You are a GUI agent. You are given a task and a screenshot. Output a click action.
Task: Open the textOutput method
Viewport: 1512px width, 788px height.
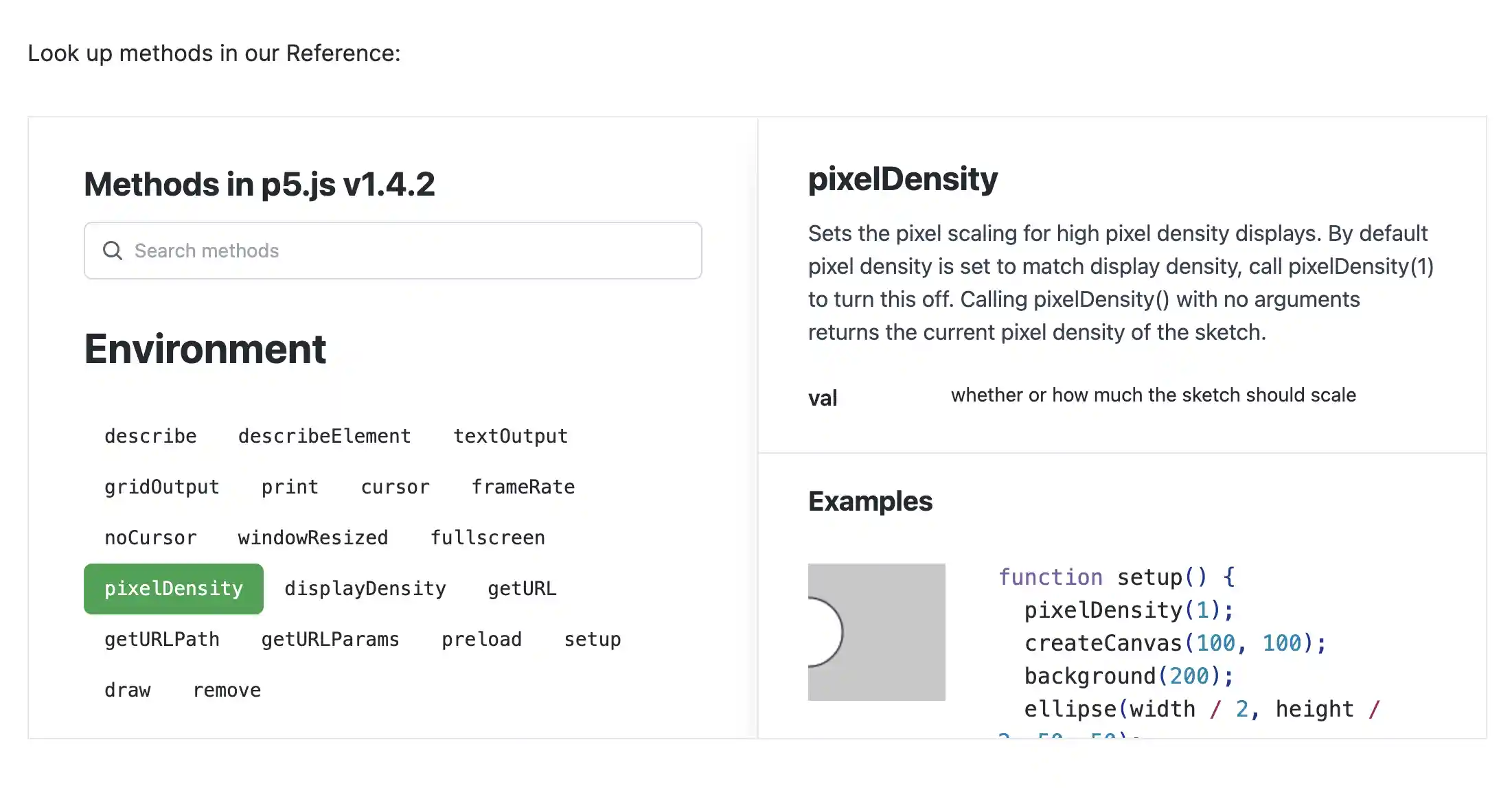pos(510,436)
